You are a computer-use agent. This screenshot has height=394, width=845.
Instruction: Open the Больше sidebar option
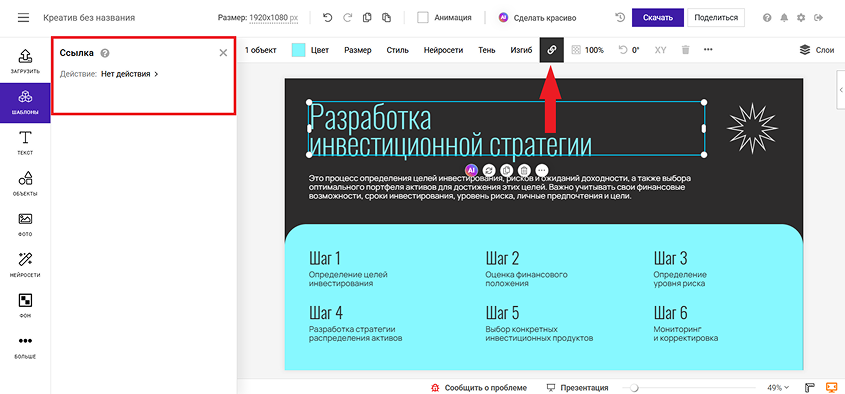point(25,347)
